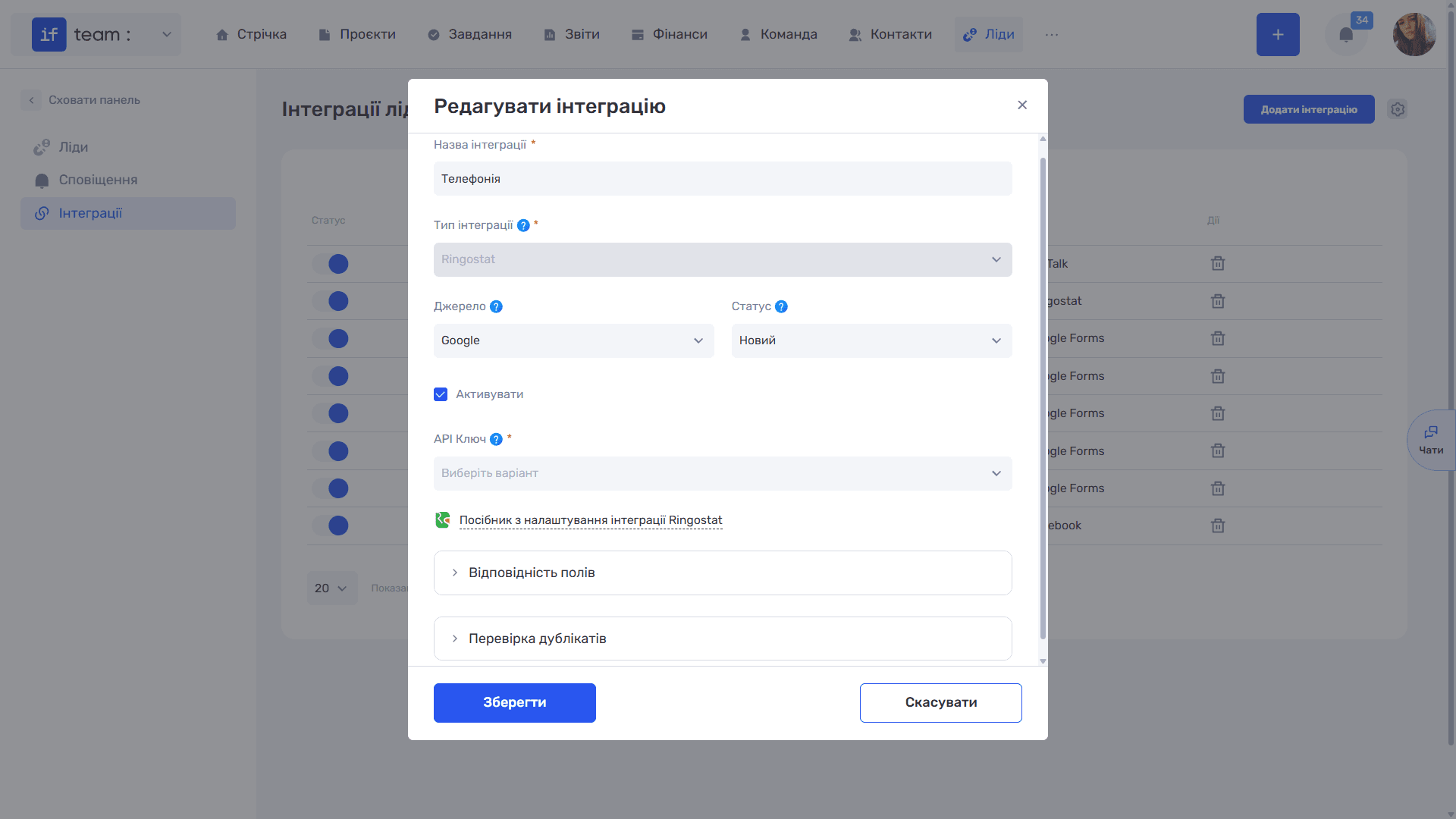Open the Джерело dropdown showing Google
The height and width of the screenshot is (819, 1456).
[x=573, y=340]
